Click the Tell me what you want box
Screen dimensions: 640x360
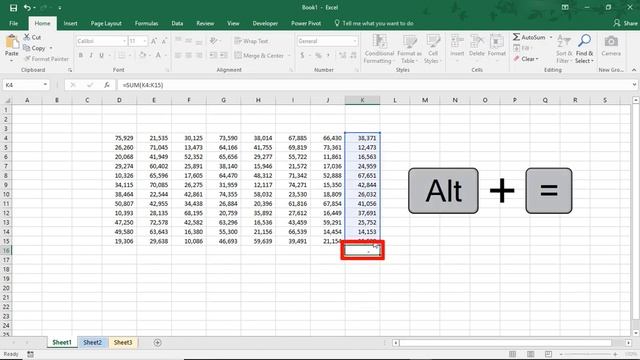[x=374, y=23]
